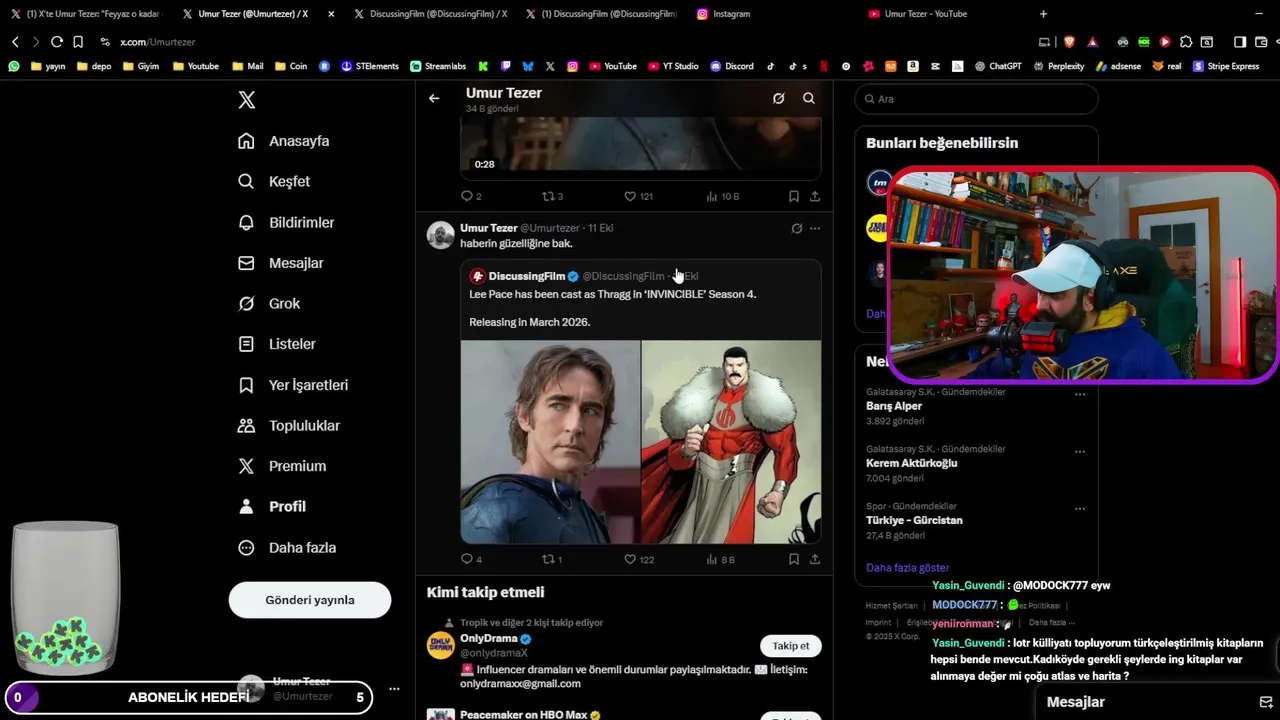Screen dimensions: 1280x720
Task: Open the quoted DiscussingFilm account name
Action: coord(527,276)
